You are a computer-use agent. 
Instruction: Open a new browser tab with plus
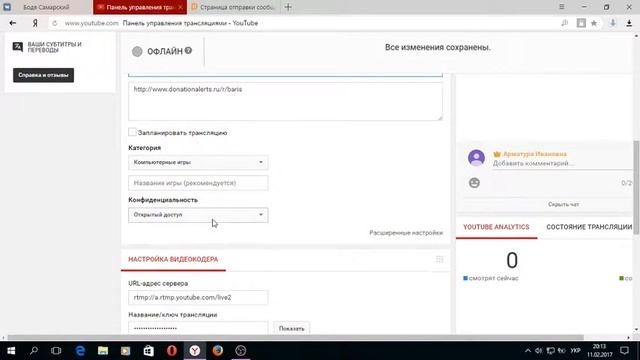(288, 7)
